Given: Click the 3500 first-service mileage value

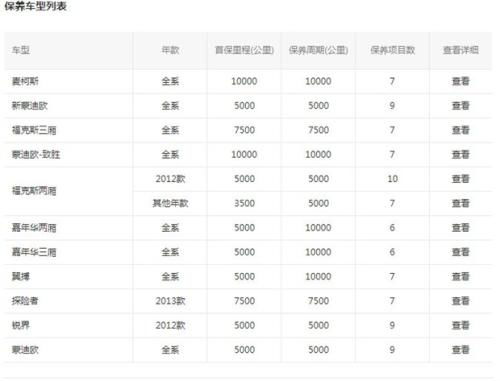Looking at the screenshot, I should click(x=244, y=203).
